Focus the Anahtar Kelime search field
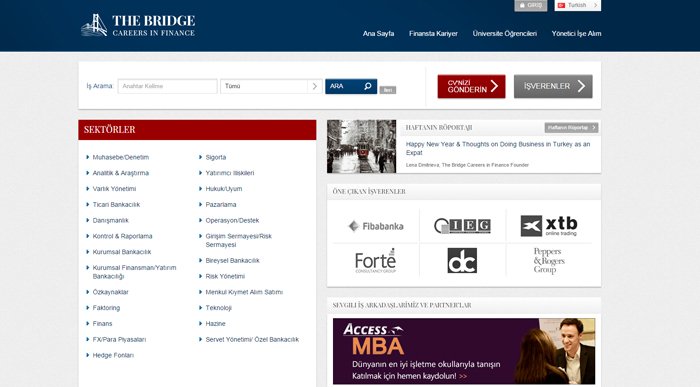 click(167, 86)
